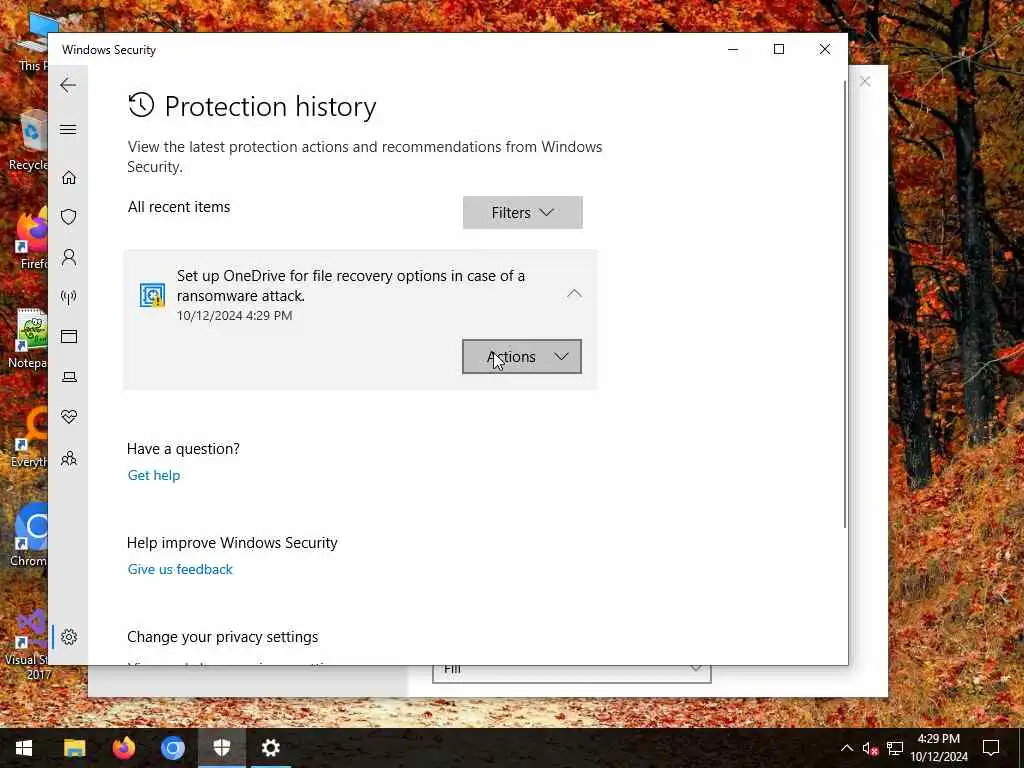Screen dimensions: 1024x768
Task: Click the taskbar clock showing 4:29 PM
Action: click(939, 748)
